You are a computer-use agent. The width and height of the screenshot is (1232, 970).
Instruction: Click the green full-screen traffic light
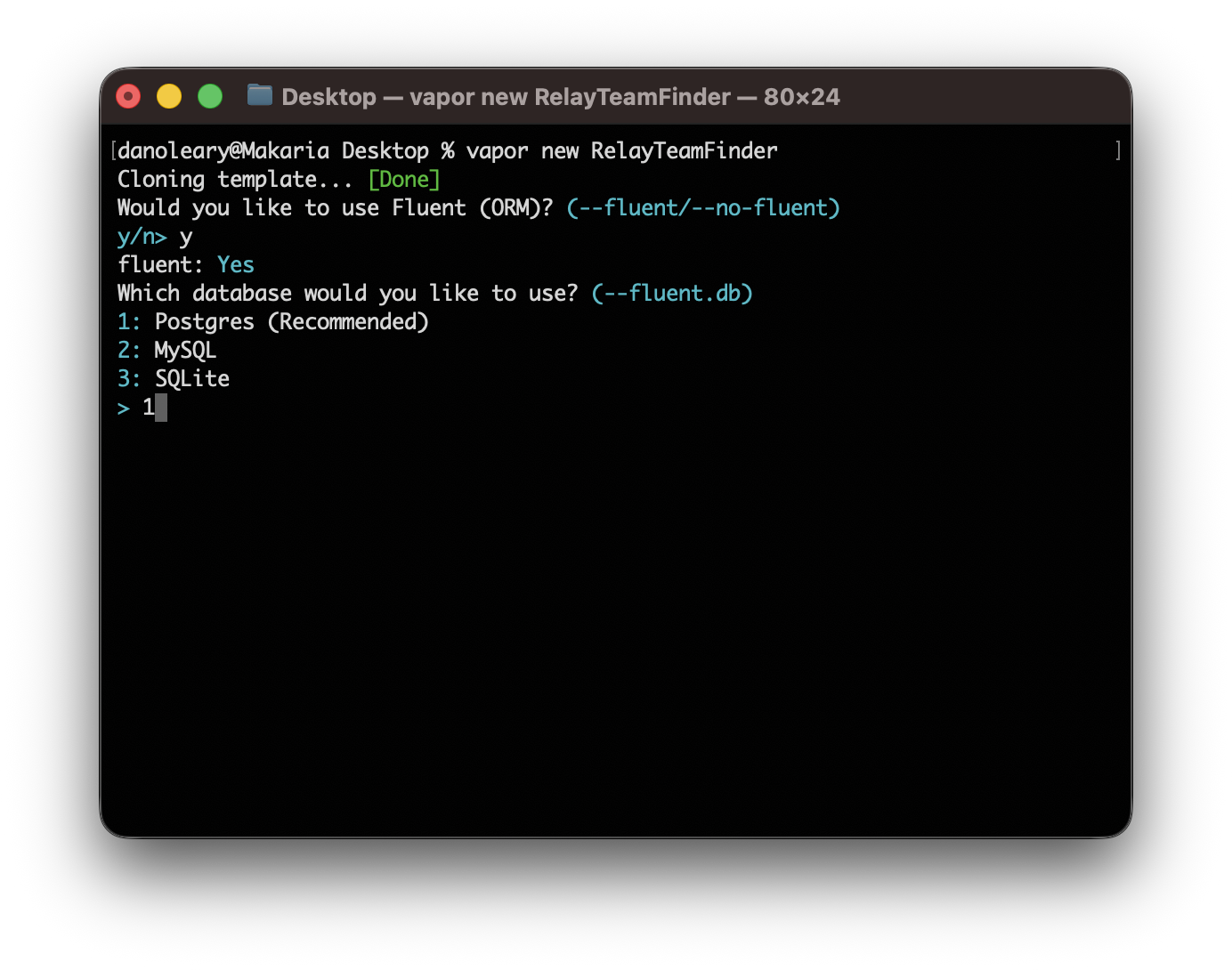(210, 95)
